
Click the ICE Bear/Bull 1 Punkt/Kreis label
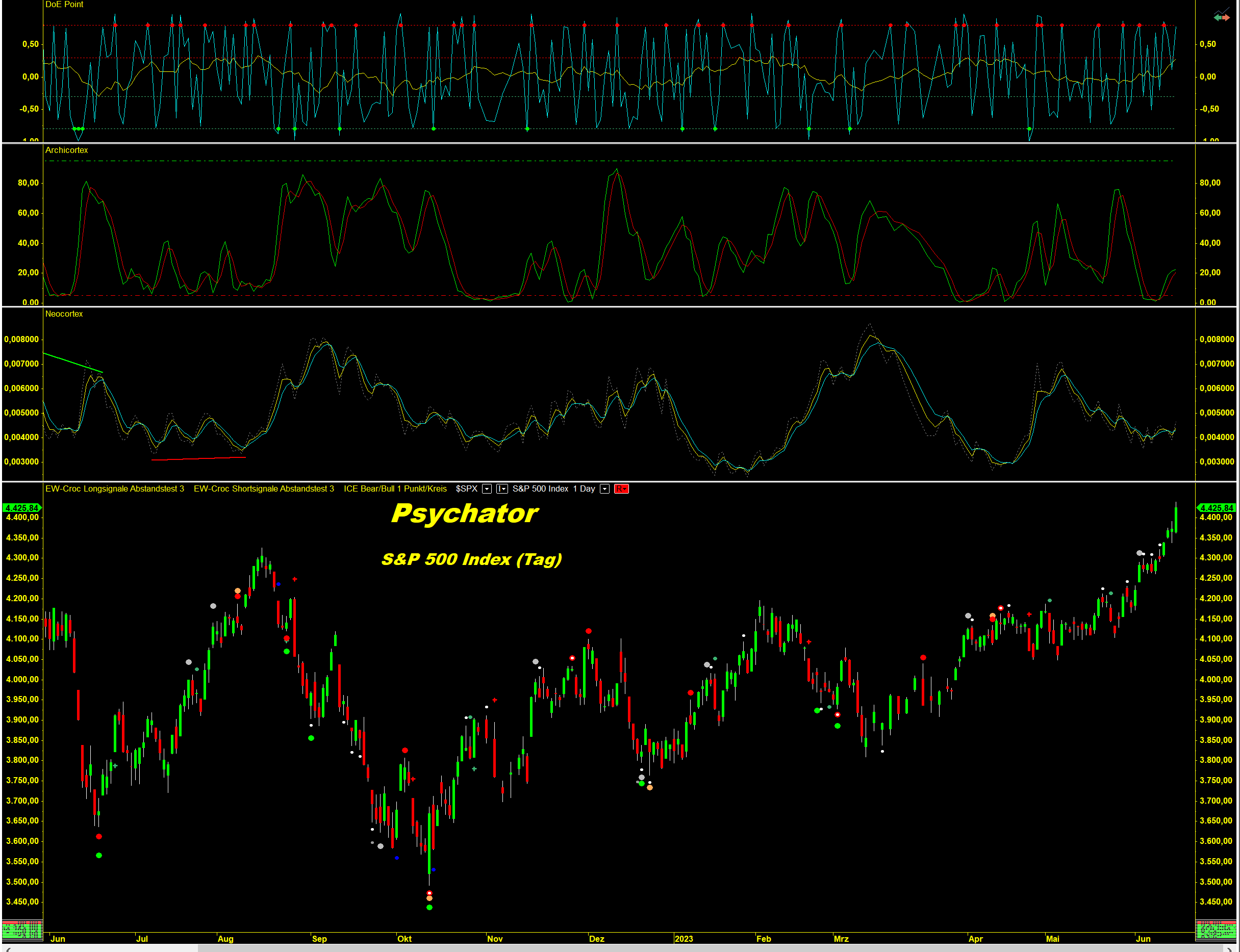point(395,489)
